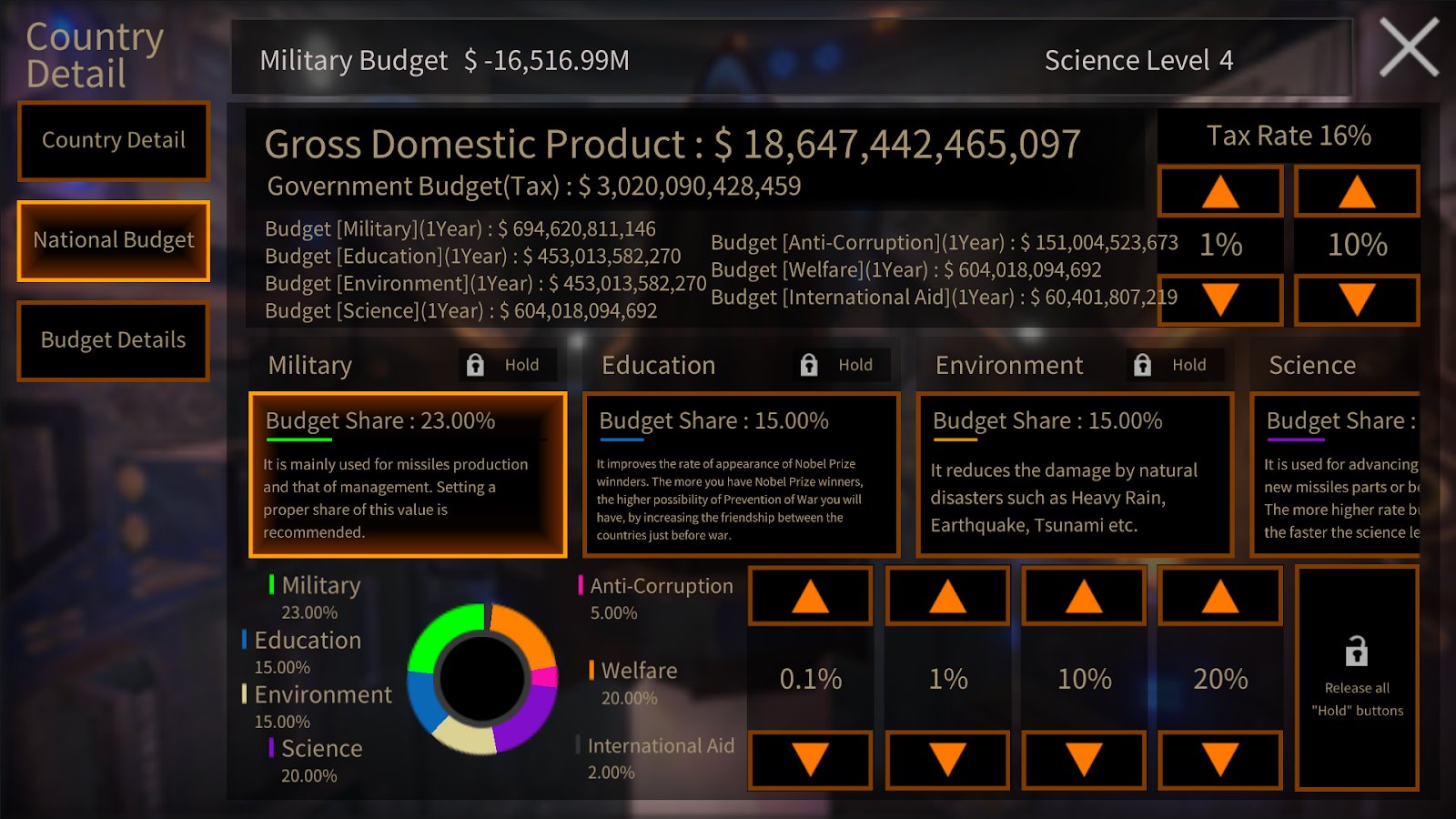This screenshot has width=1456, height=819.
Task: Increase tax rate by 1%
Action: coord(1219,191)
